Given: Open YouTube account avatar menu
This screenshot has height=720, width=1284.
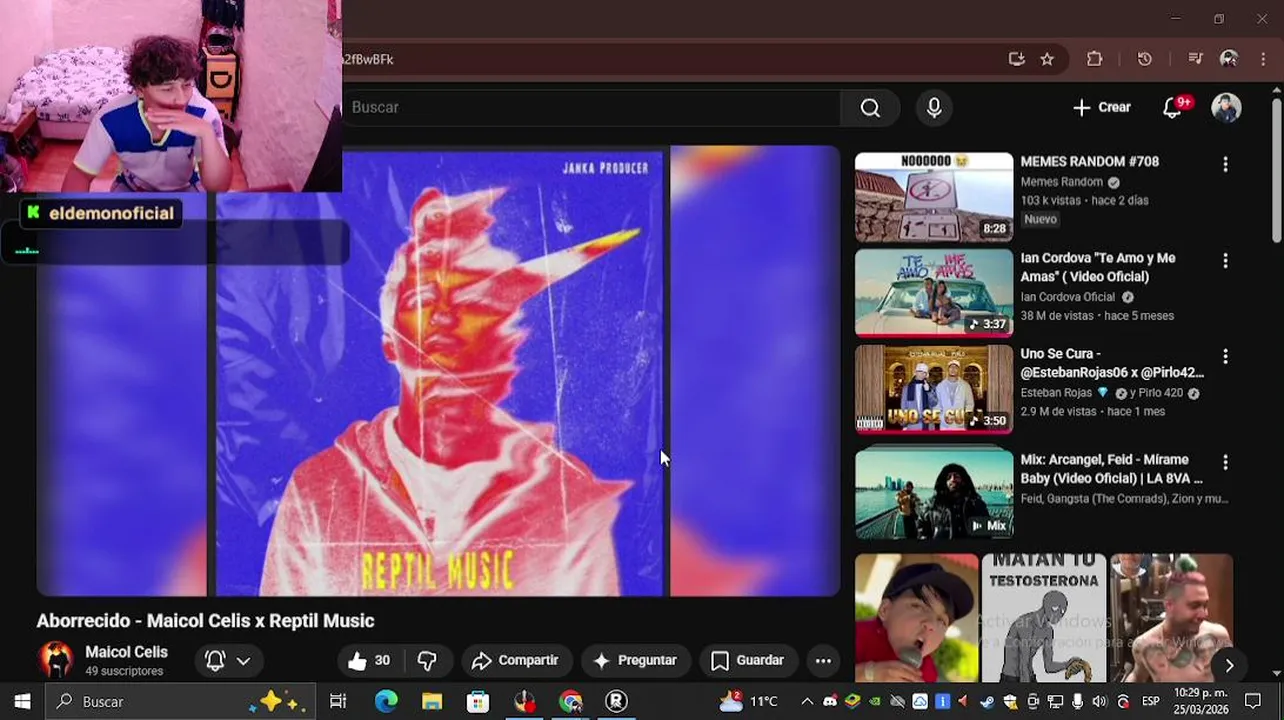Looking at the screenshot, I should [x=1226, y=108].
